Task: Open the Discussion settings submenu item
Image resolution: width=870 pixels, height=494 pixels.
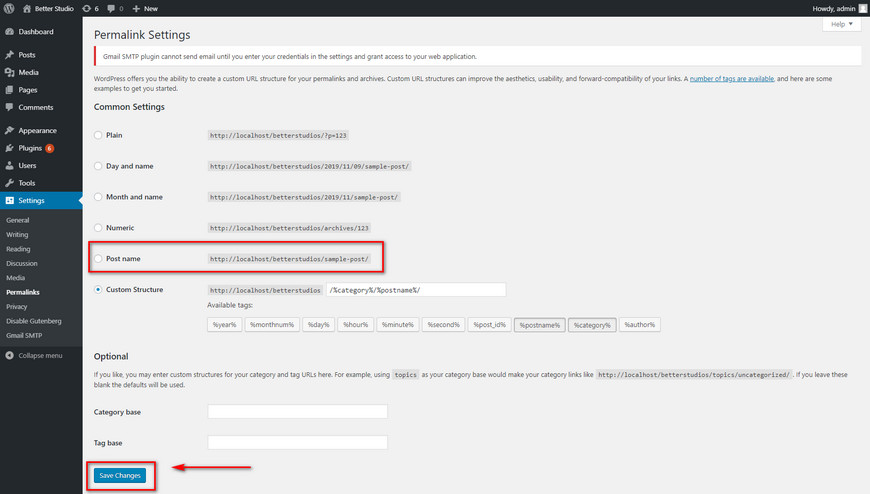Action: 22,264
